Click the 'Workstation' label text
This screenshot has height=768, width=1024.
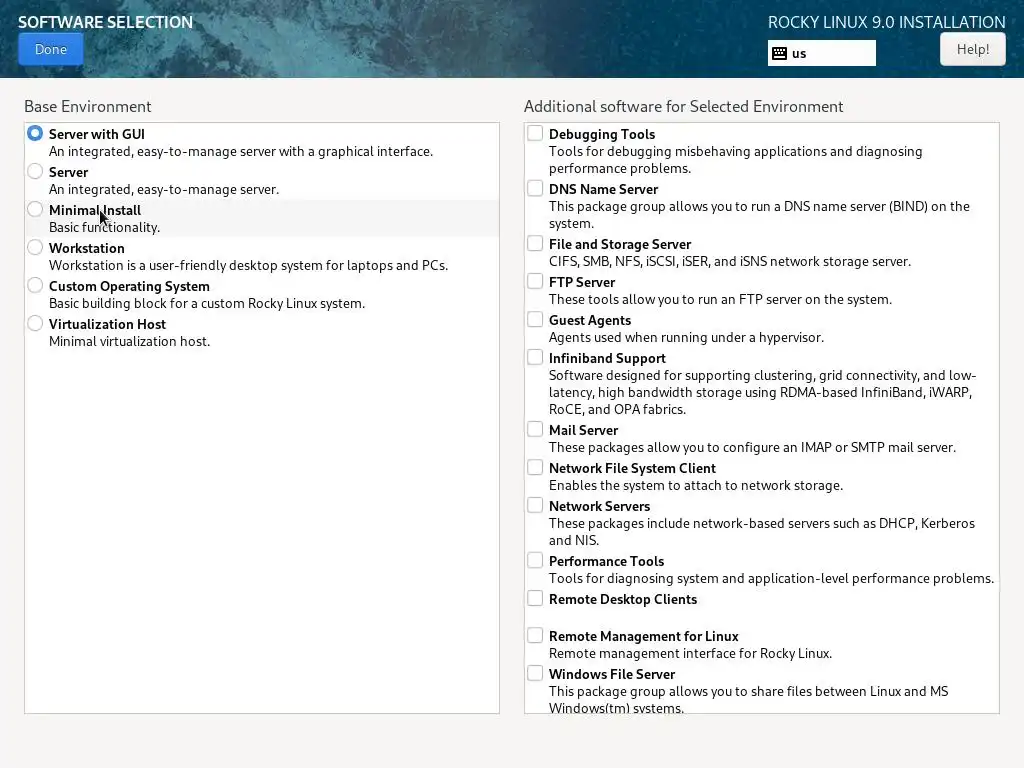click(x=87, y=248)
